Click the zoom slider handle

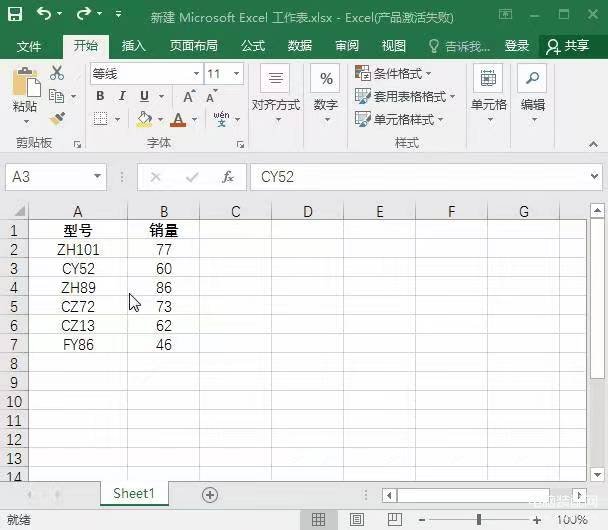tap(479, 520)
